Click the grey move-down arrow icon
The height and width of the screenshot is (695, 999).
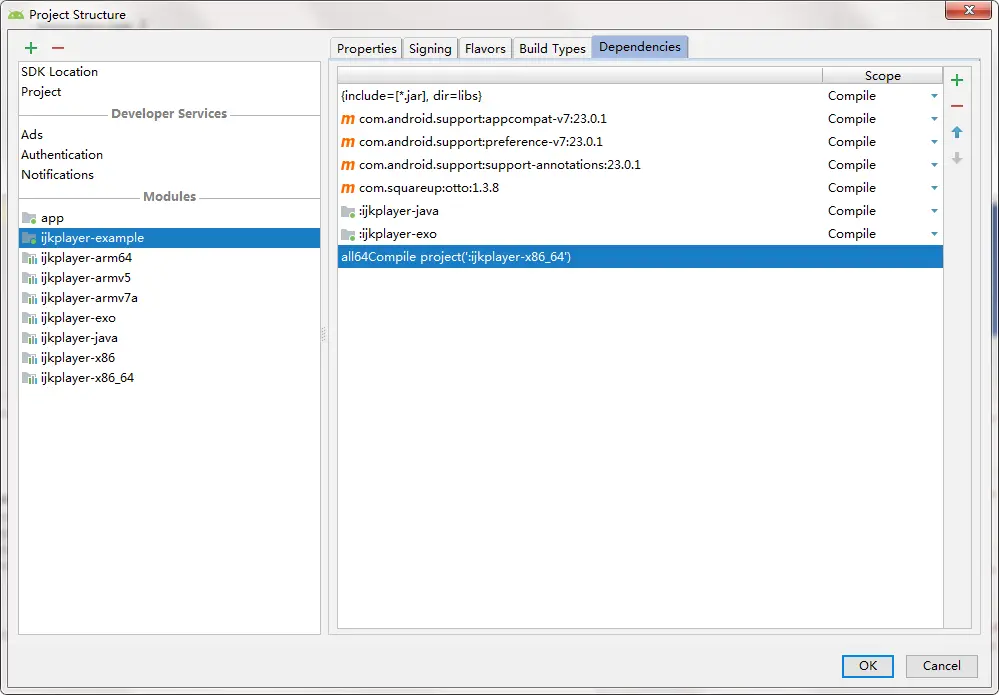pyautogui.click(x=957, y=158)
